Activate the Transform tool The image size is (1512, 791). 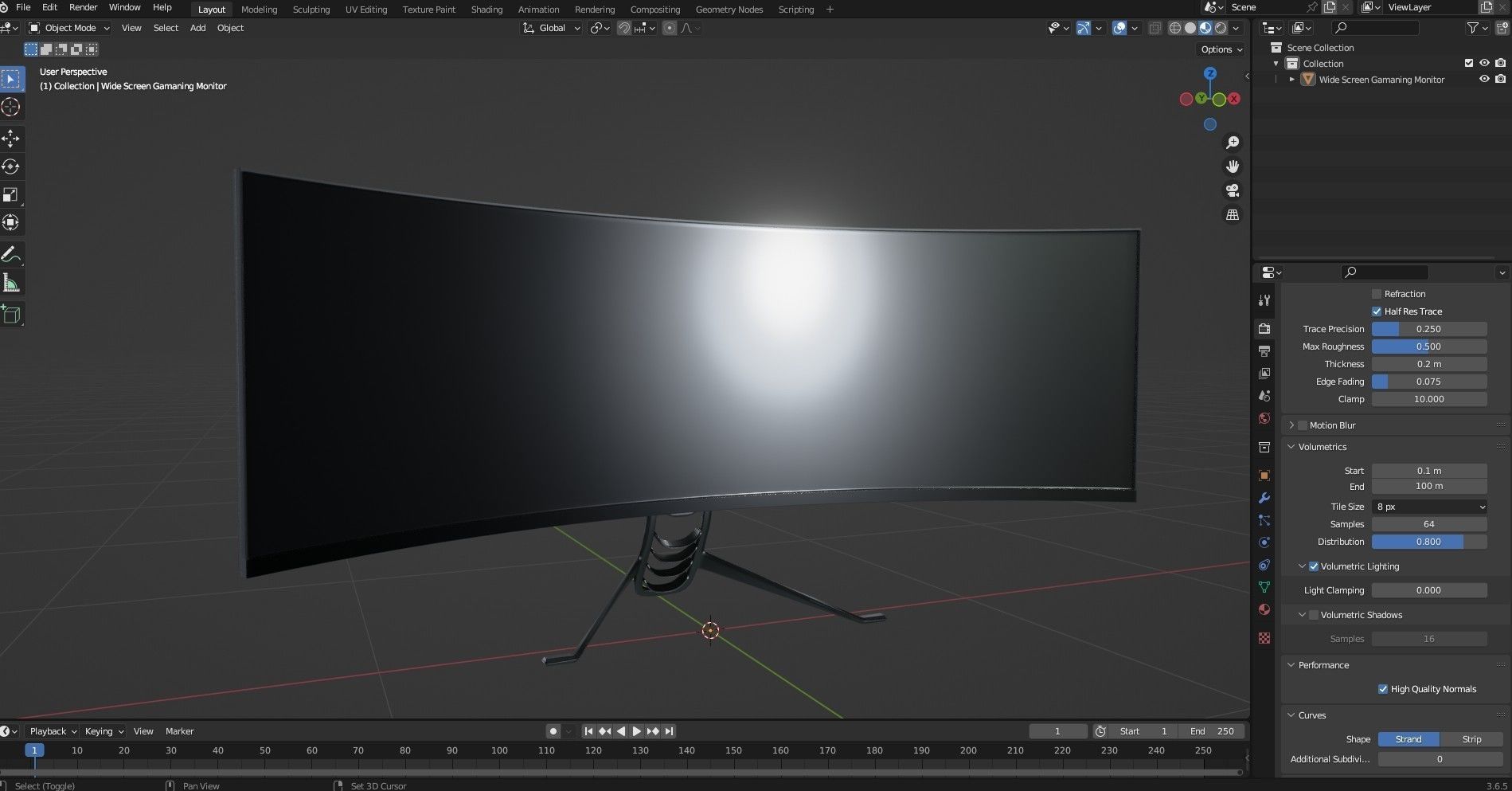pos(11,223)
